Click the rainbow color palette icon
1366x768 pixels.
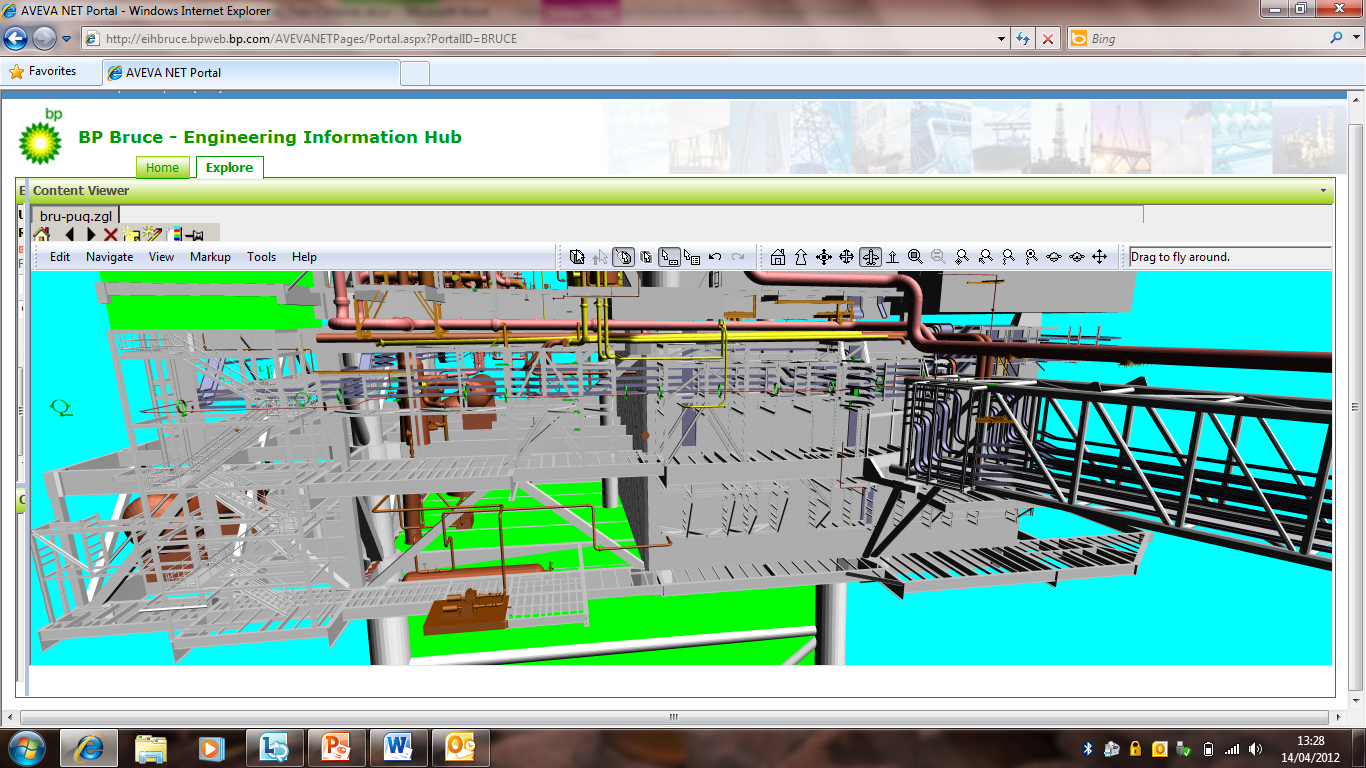tap(175, 235)
